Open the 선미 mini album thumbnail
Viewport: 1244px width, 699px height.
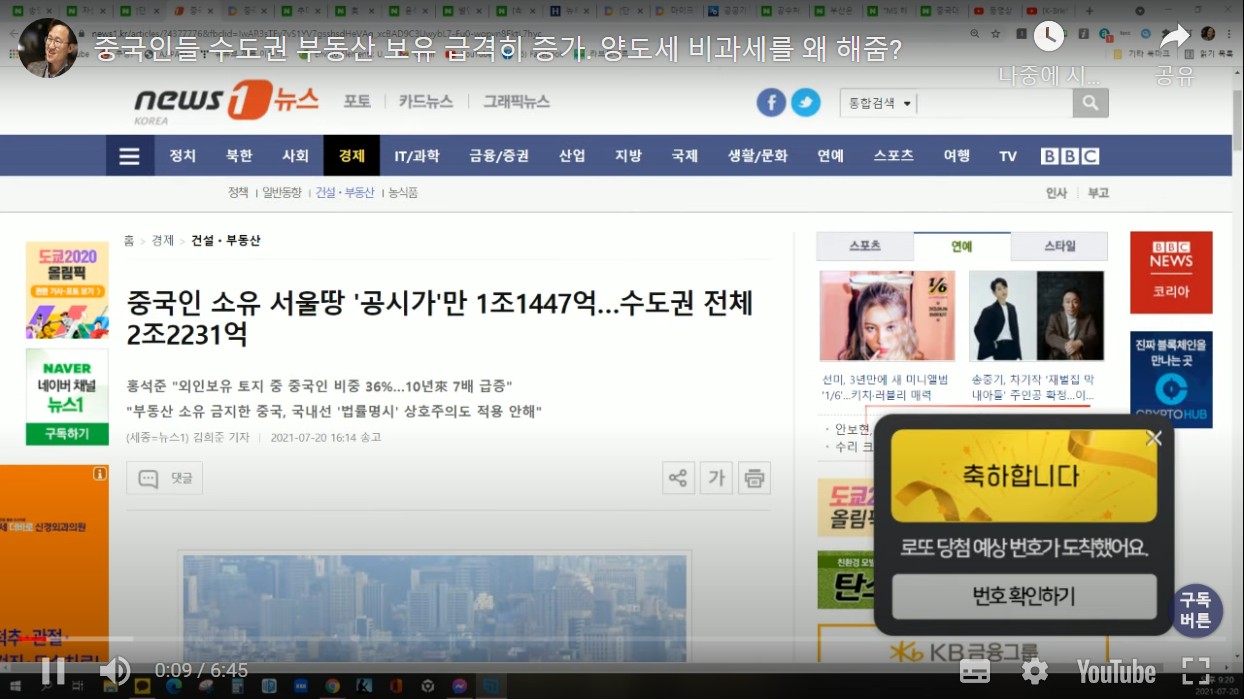pyautogui.click(x=887, y=316)
